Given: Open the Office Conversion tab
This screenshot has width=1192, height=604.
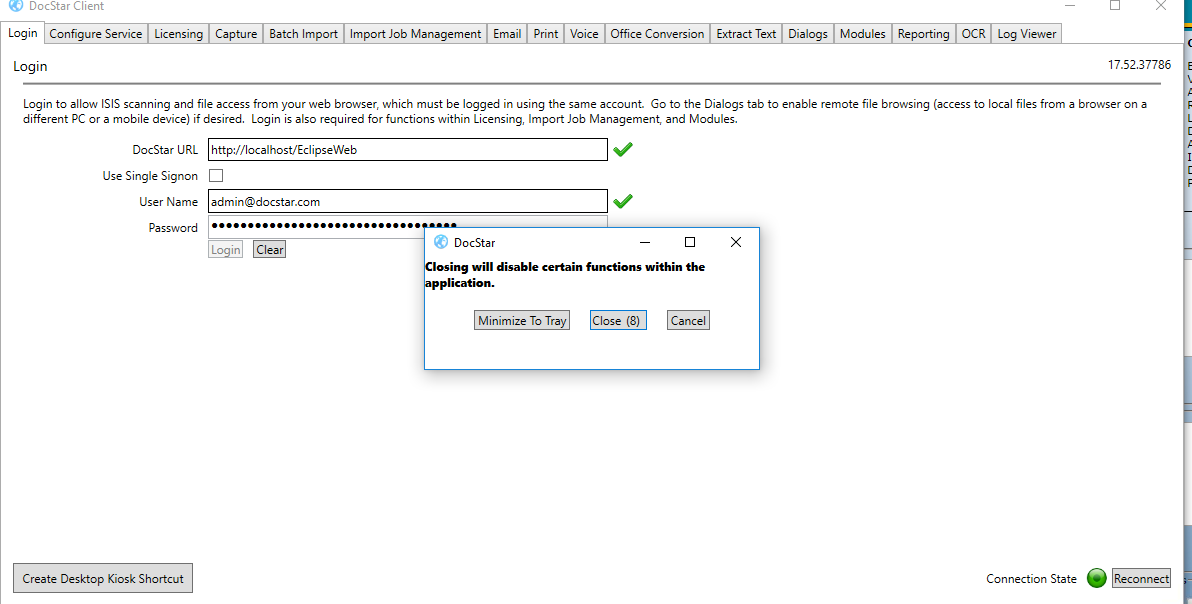Looking at the screenshot, I should coord(658,34).
